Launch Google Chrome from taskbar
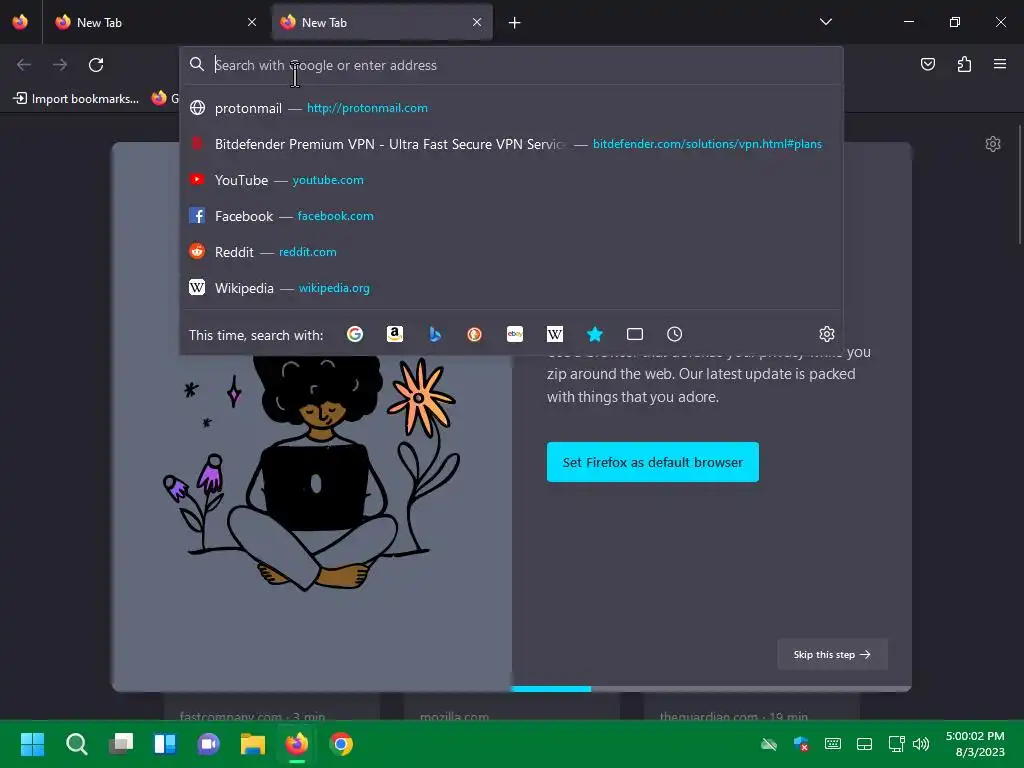This screenshot has height=768, width=1024. 341,744
